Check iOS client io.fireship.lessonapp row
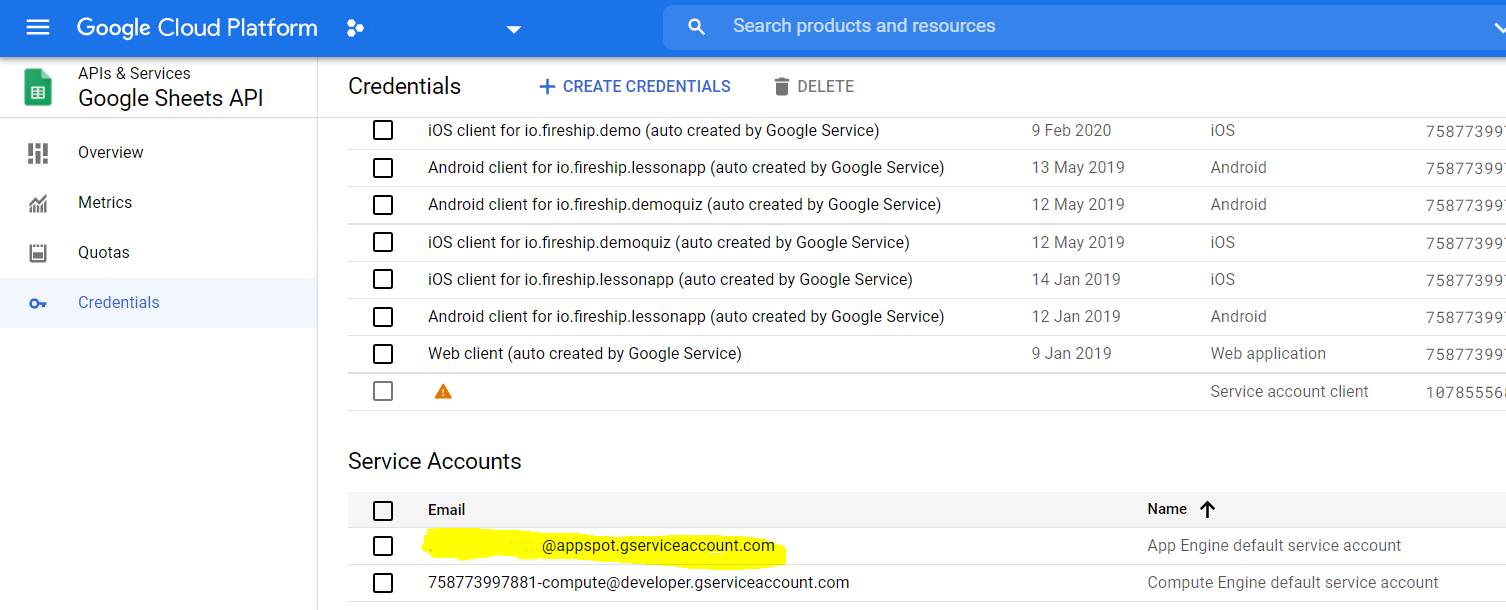1506x610 pixels. click(x=383, y=279)
